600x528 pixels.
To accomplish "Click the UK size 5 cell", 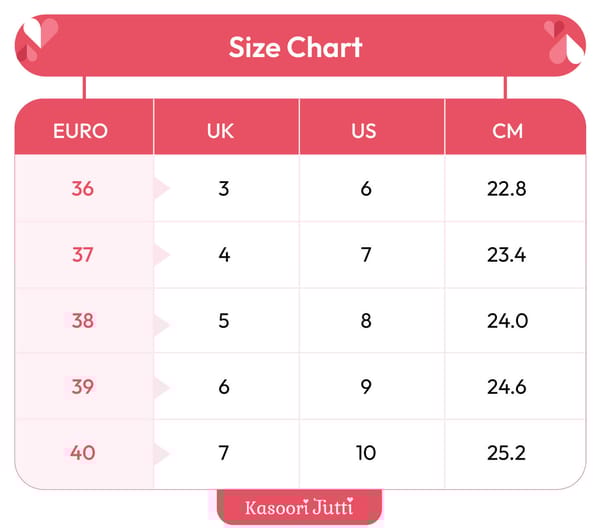I will [x=224, y=322].
